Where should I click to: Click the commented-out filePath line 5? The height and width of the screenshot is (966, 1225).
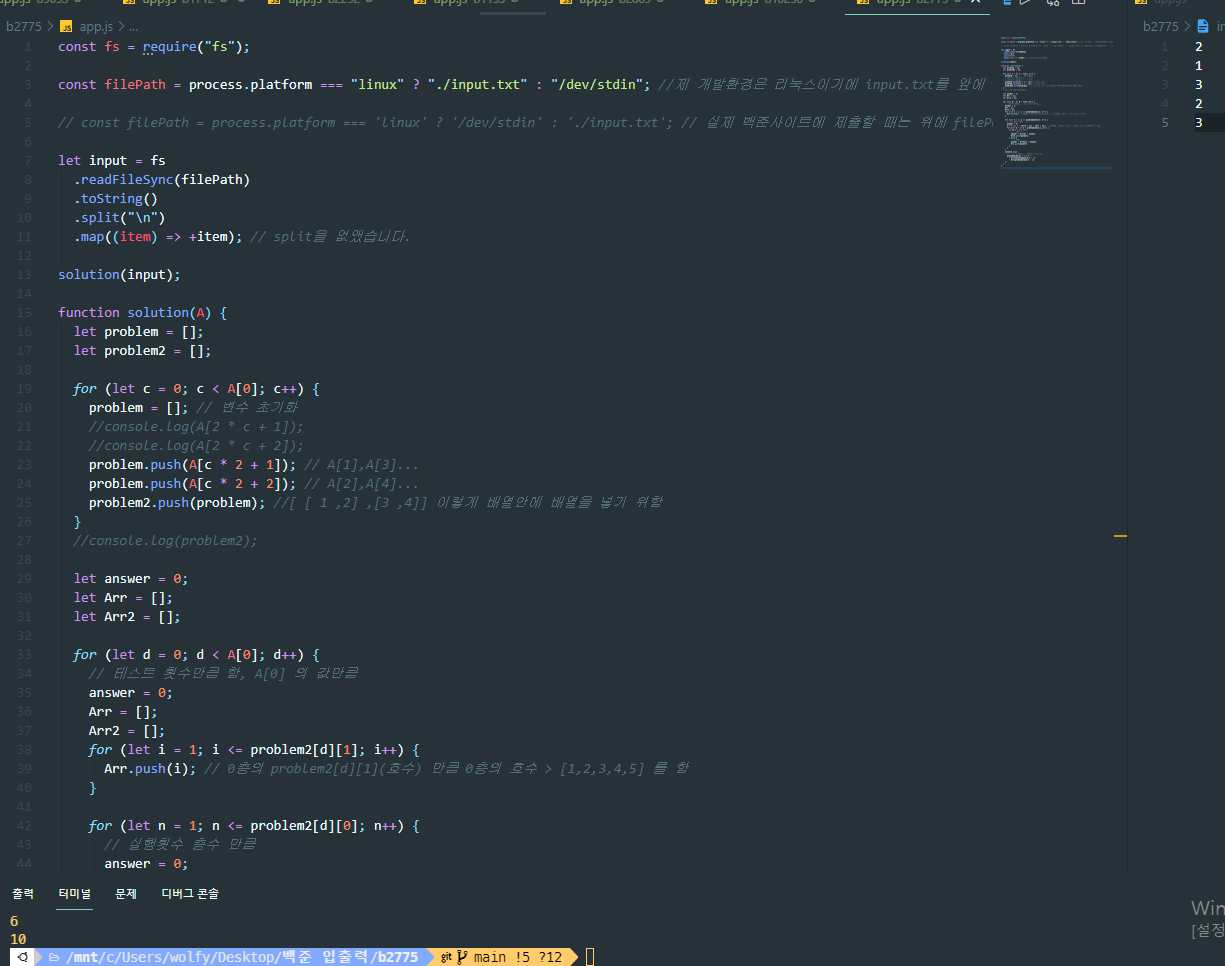pos(524,122)
